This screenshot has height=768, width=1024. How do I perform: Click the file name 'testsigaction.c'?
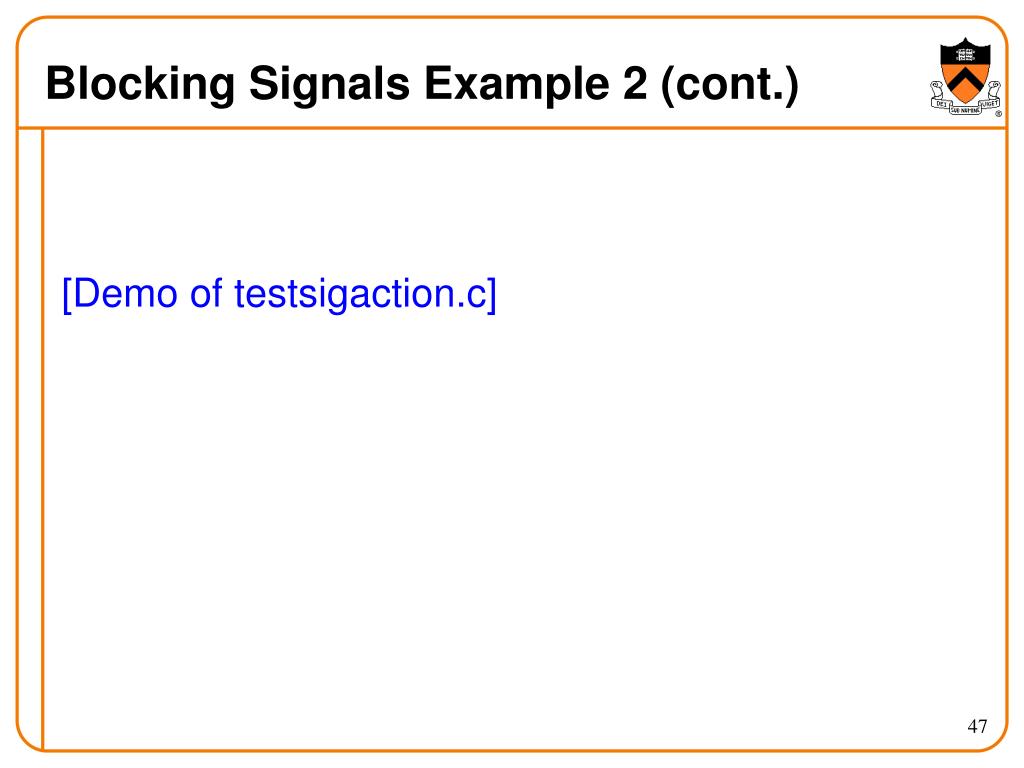coord(359,294)
